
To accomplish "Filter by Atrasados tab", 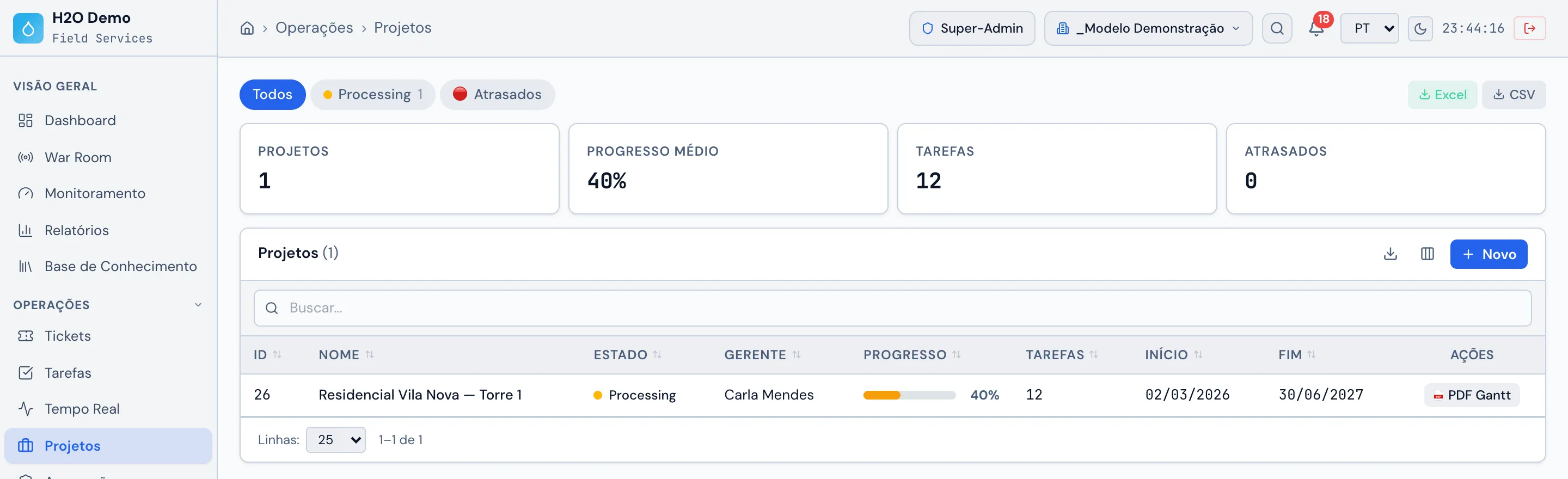I will tap(497, 94).
